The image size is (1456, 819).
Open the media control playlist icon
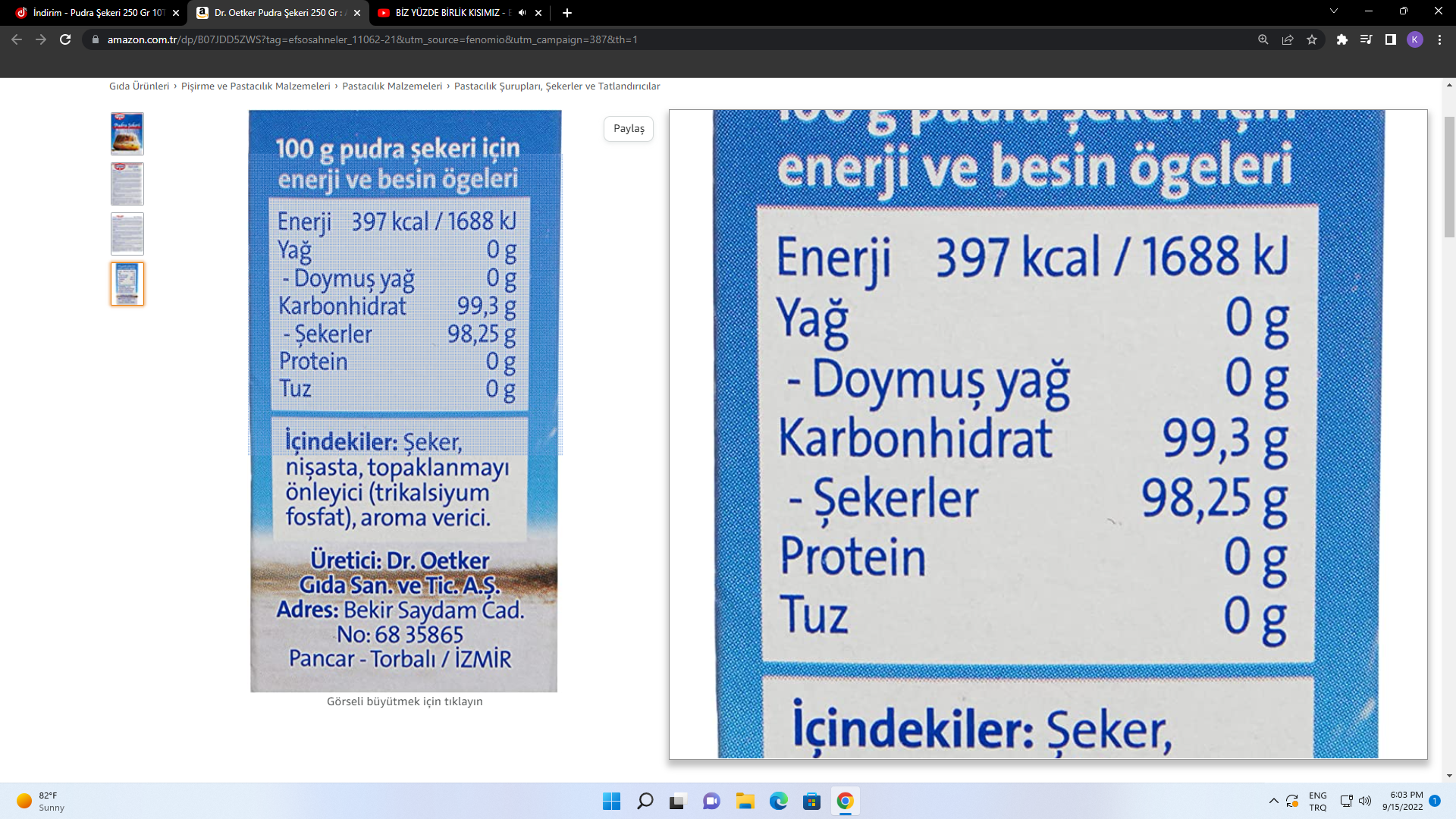coord(1366,39)
